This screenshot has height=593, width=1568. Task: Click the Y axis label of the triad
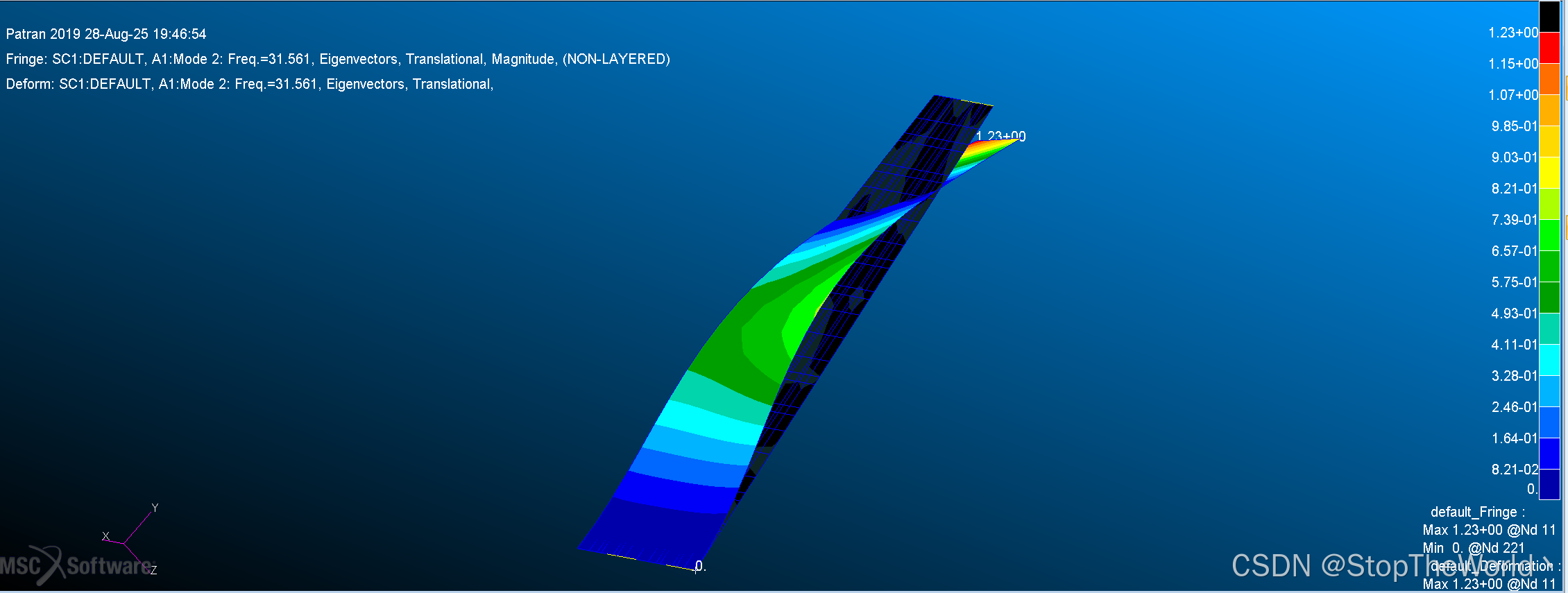155,508
